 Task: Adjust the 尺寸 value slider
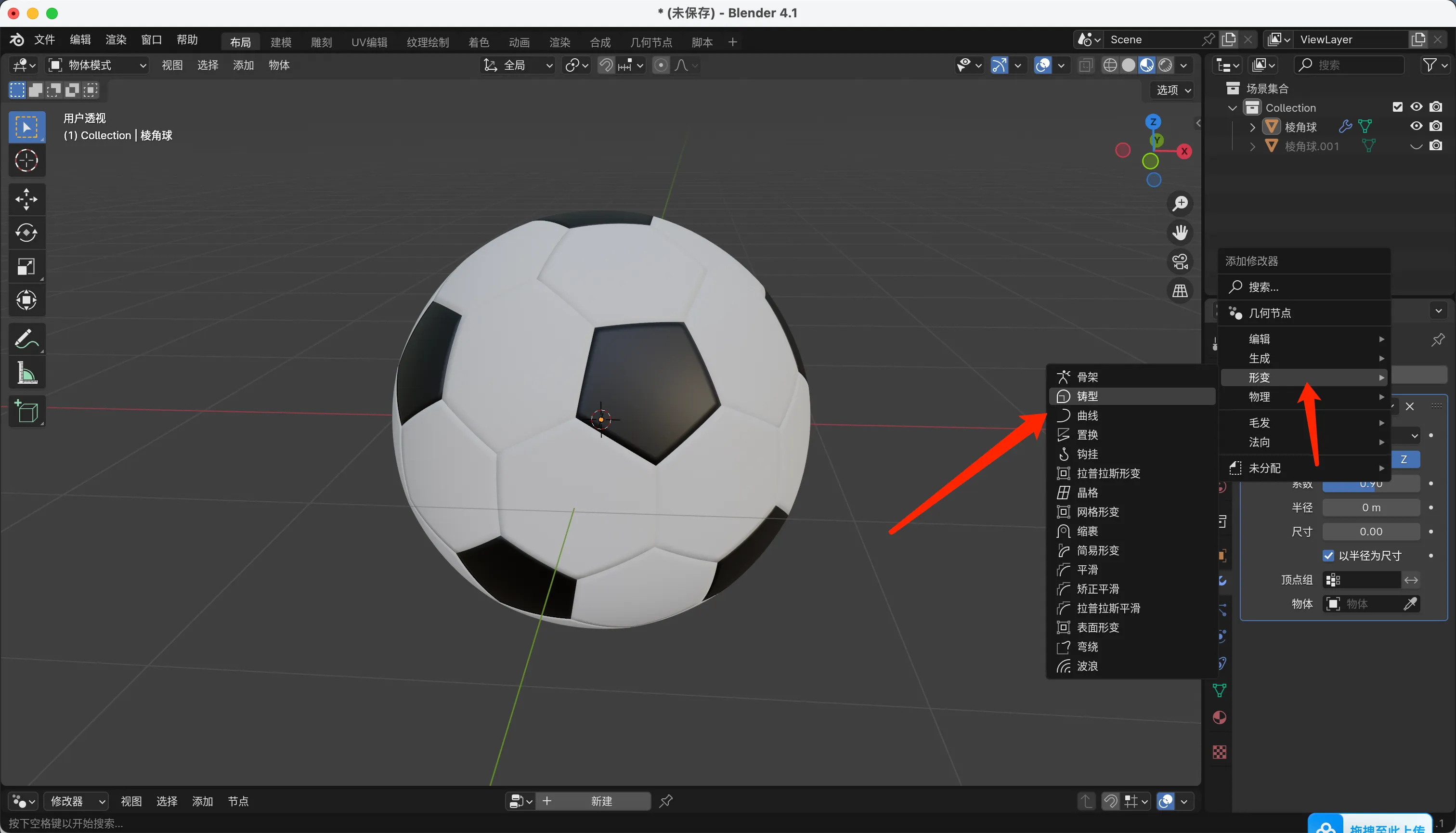[1371, 532]
